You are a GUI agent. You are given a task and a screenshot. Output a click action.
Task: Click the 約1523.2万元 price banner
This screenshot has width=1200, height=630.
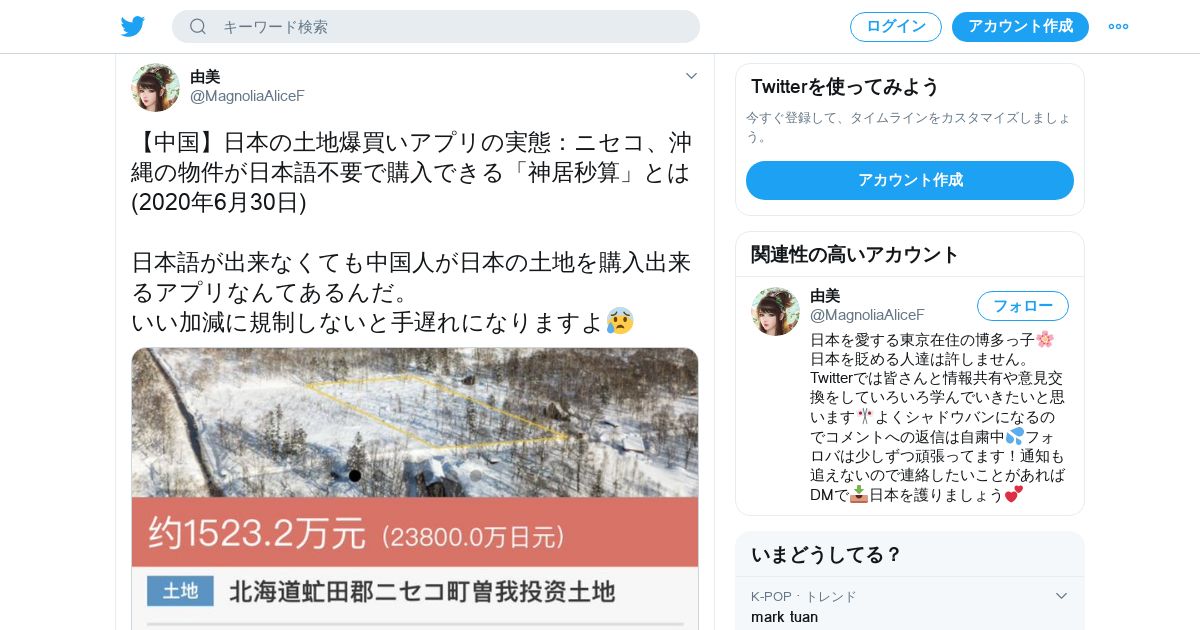point(415,532)
